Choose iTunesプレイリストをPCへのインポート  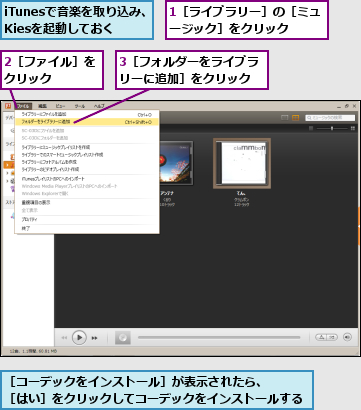[87, 179]
